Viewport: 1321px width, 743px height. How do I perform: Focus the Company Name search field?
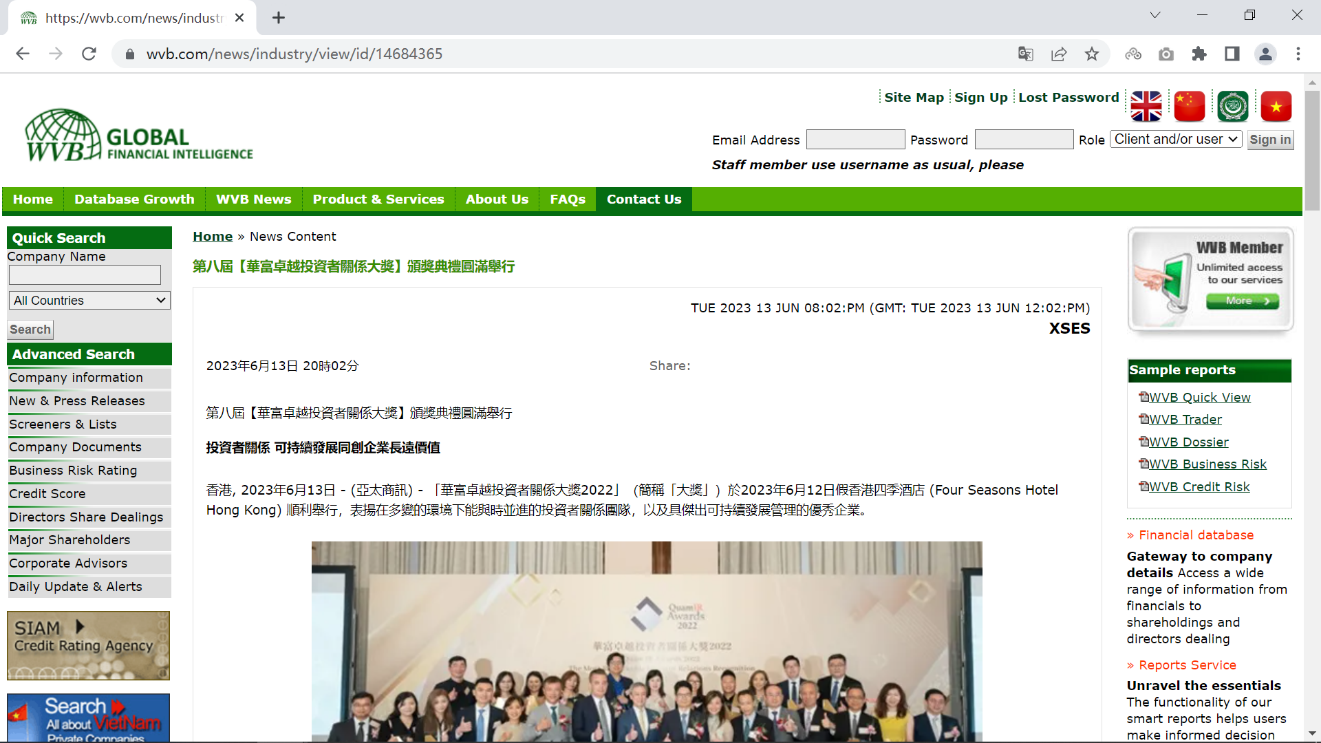(85, 275)
